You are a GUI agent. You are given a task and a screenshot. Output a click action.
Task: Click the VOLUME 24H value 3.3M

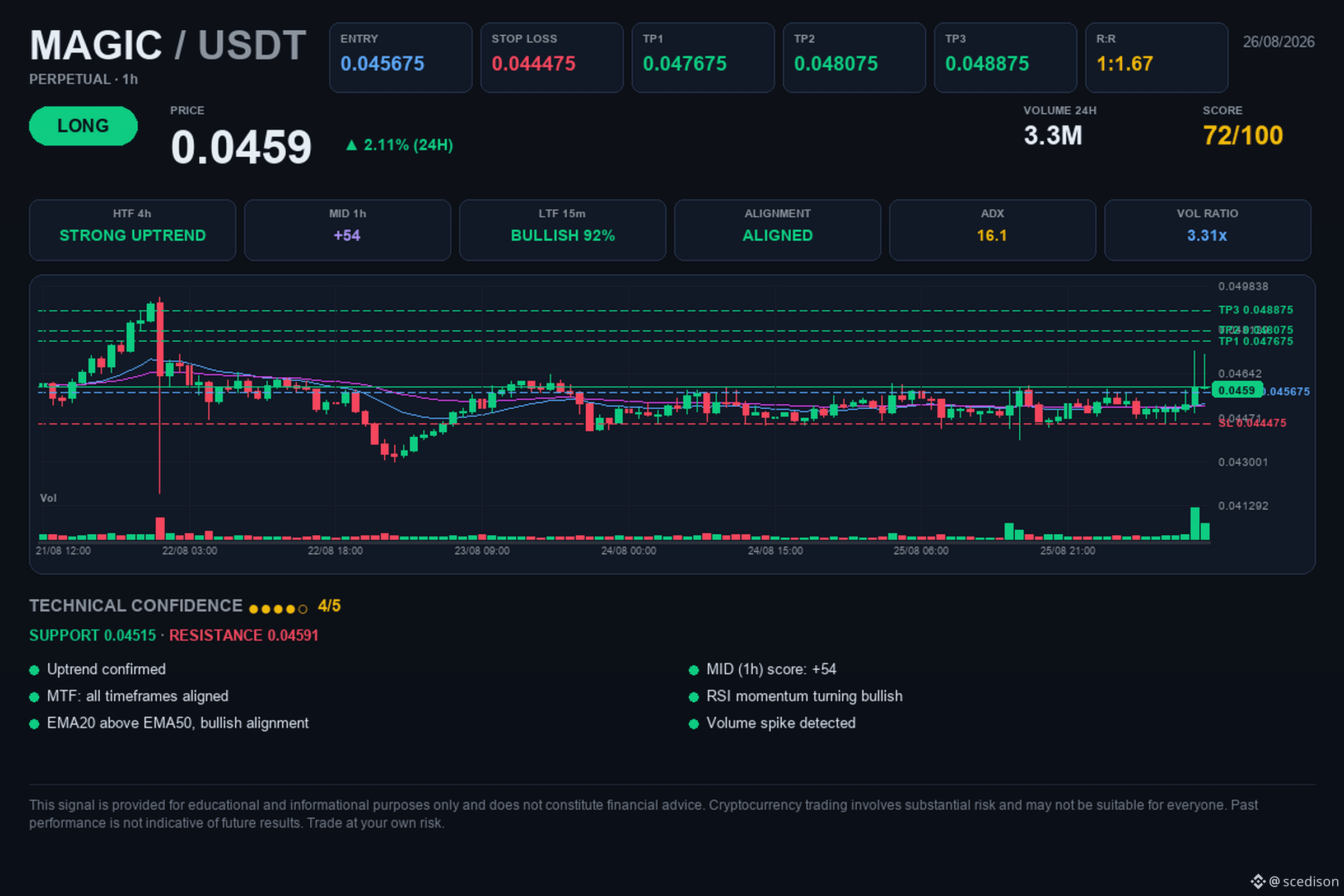[x=1053, y=136]
